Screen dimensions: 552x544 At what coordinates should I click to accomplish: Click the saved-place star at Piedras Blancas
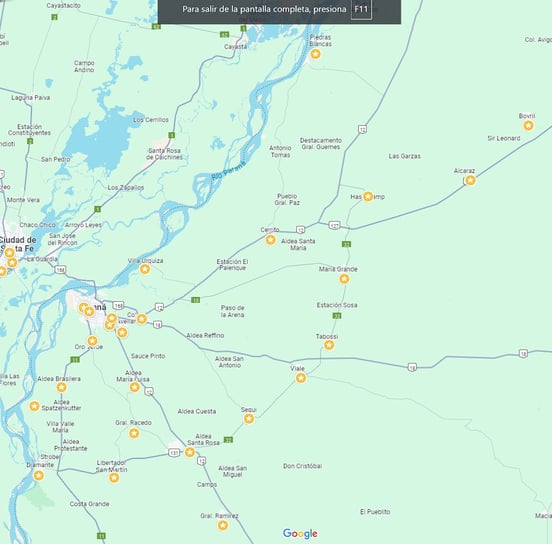315,54
